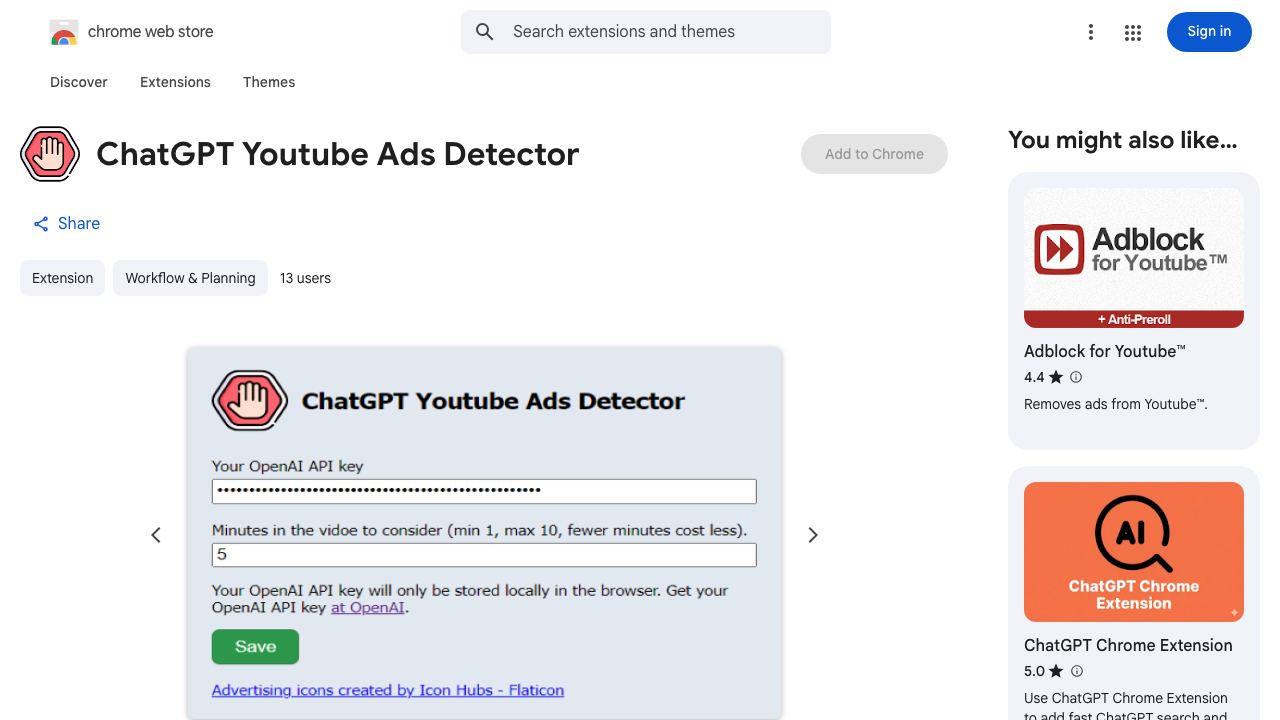Click the extension settings screenshot image
1280x720 pixels.
484,533
